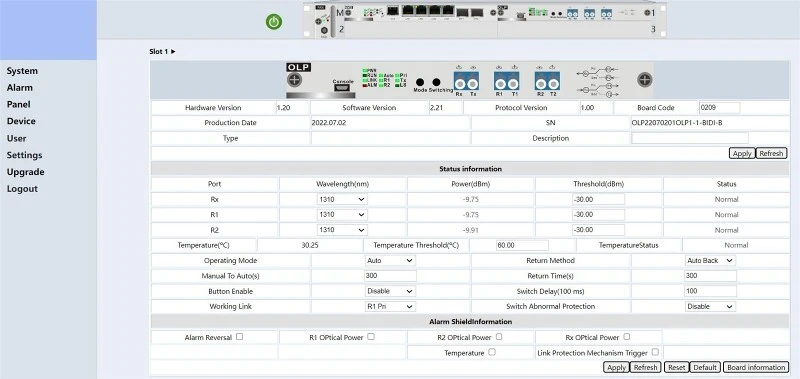
Task: Open the Settings menu
Action: pos(24,155)
